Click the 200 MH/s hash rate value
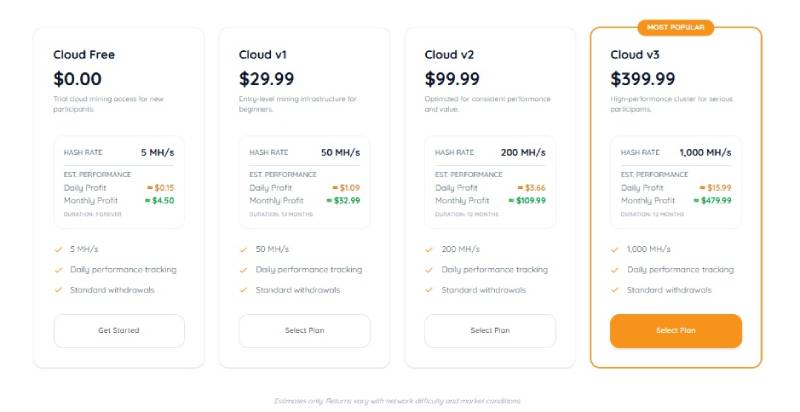This screenshot has width=800, height=412. point(523,152)
